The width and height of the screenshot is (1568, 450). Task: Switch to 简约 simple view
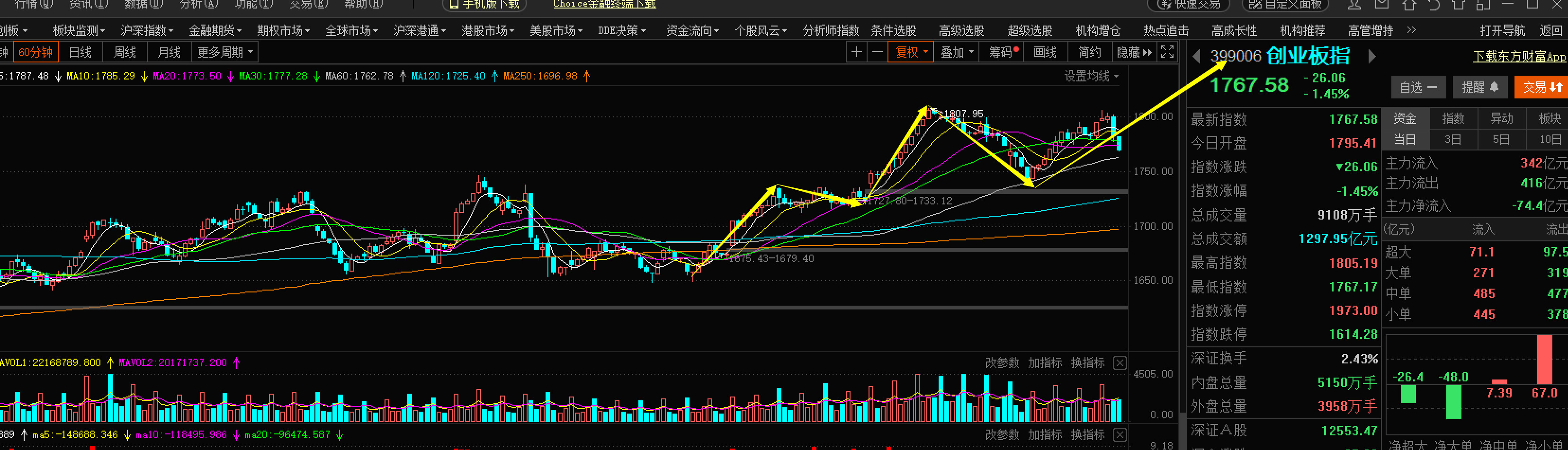(1090, 53)
